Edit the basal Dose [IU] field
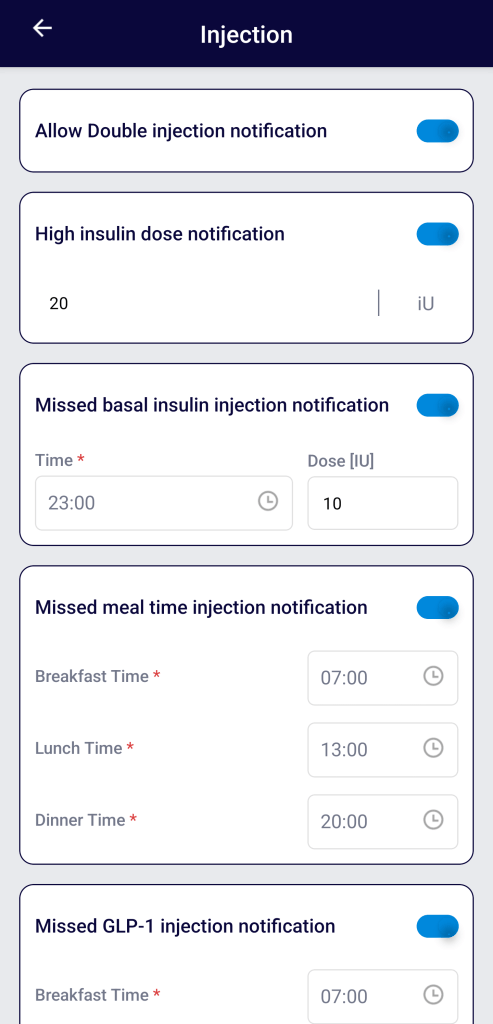493x1024 pixels. click(383, 503)
